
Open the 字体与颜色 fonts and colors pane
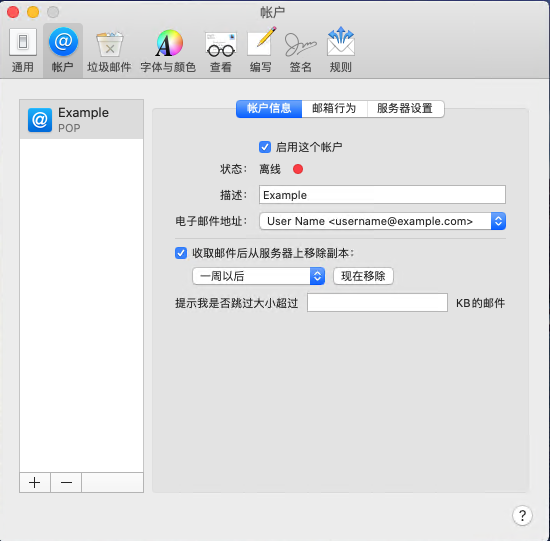pos(168,51)
